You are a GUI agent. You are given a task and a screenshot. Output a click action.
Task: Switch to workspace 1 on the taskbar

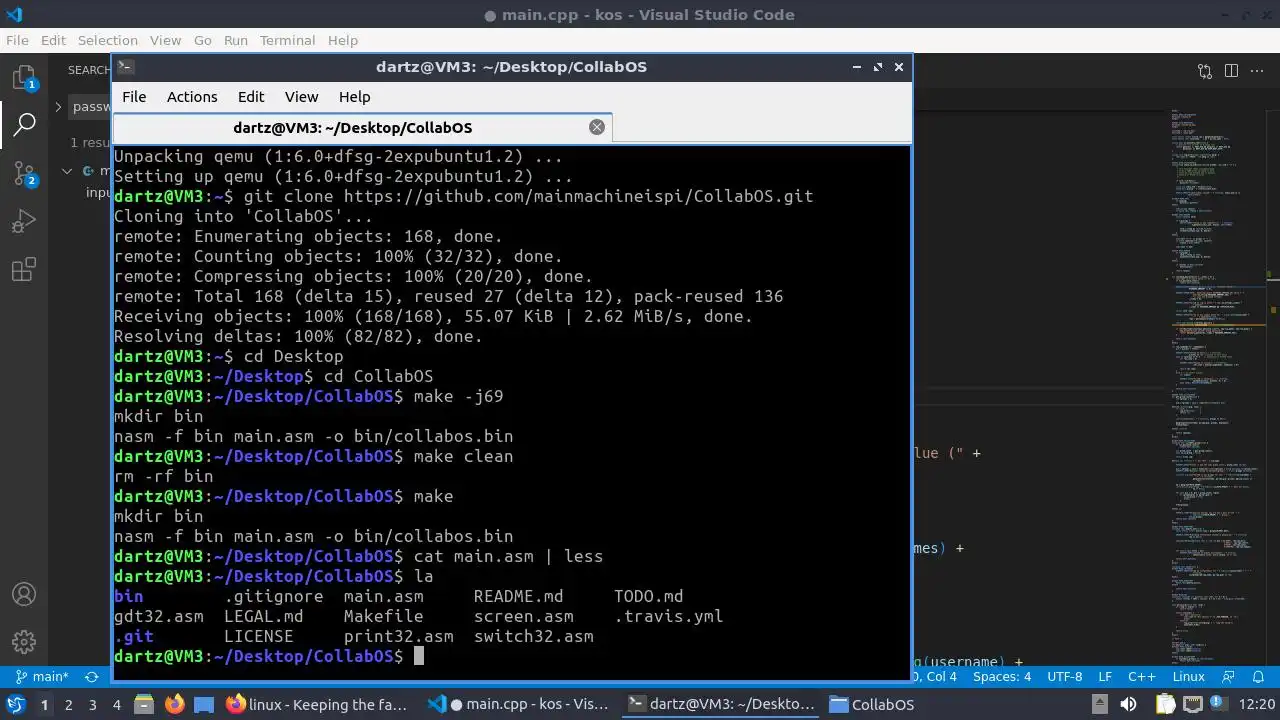44,705
